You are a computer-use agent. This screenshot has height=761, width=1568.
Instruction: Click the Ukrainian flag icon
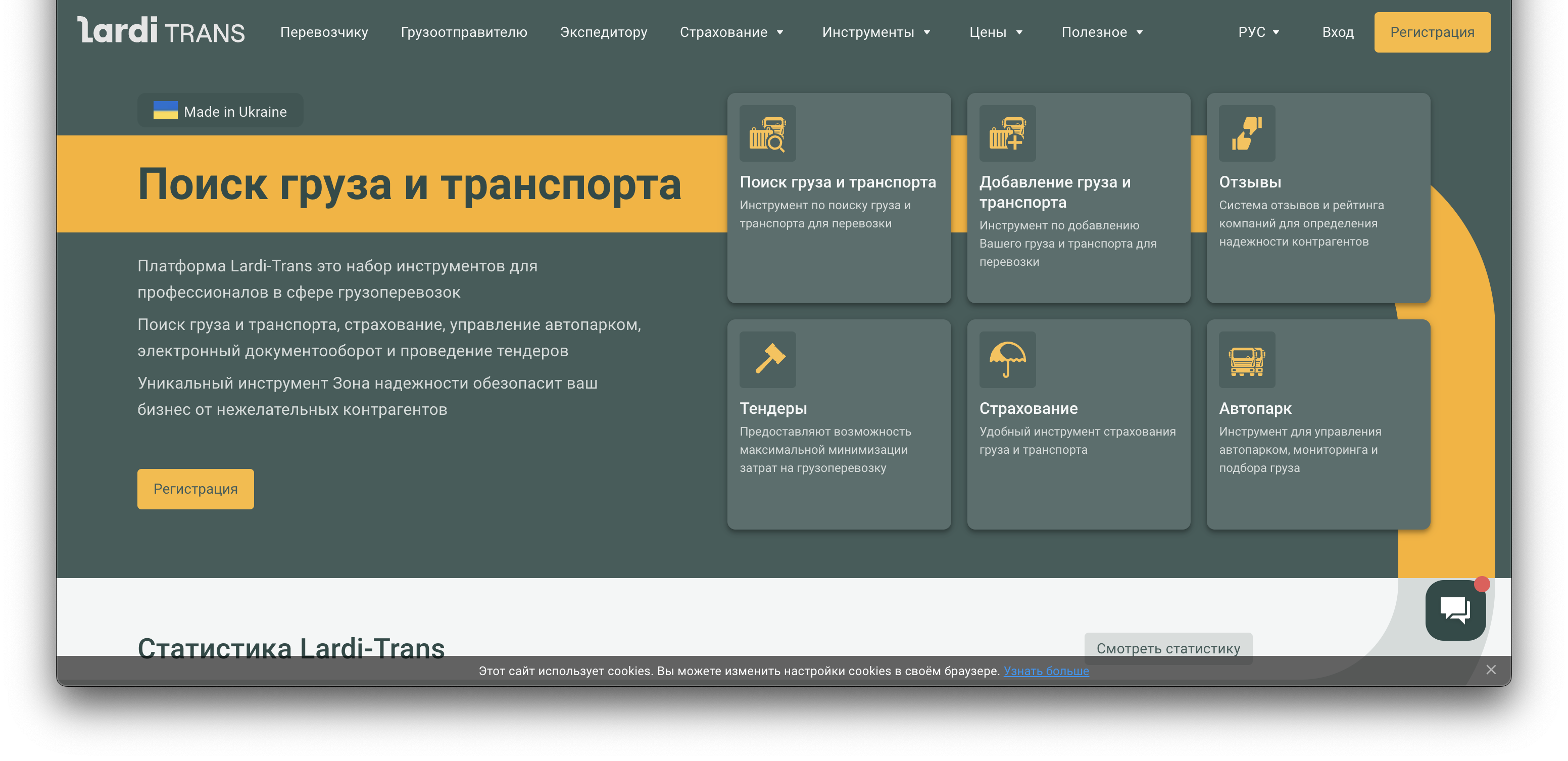[165, 110]
